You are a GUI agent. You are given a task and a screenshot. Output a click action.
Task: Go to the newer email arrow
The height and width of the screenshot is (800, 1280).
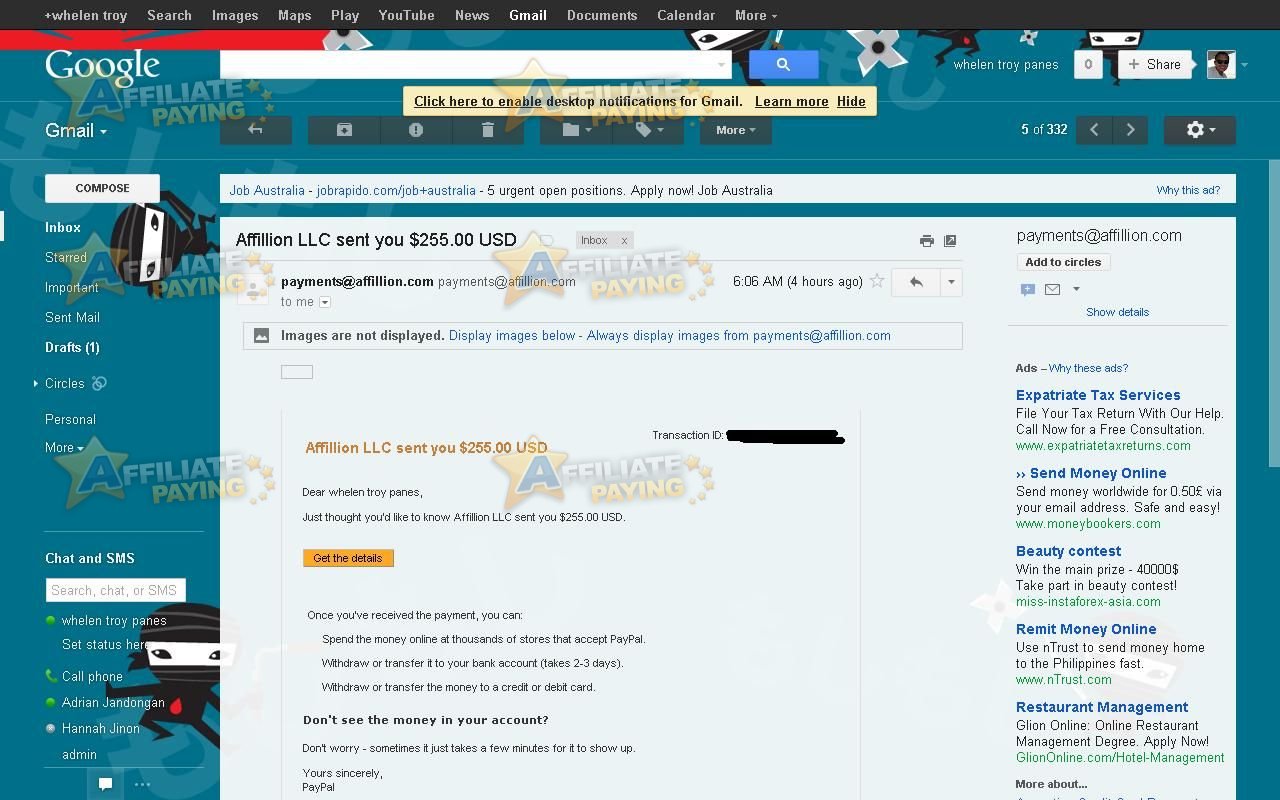click(x=1094, y=130)
